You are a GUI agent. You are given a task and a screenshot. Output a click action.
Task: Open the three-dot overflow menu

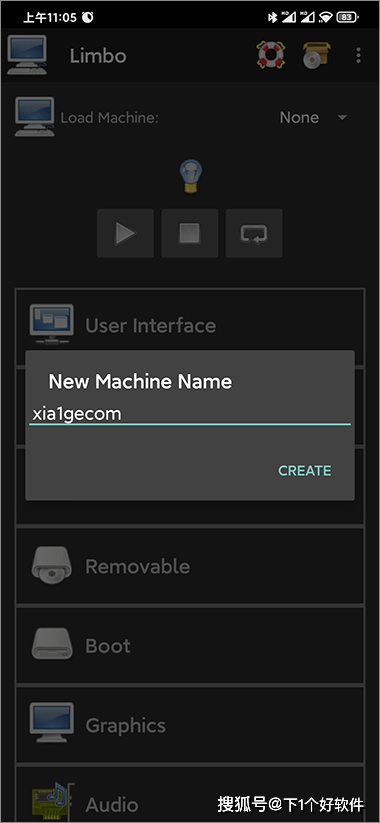pyautogui.click(x=358, y=55)
